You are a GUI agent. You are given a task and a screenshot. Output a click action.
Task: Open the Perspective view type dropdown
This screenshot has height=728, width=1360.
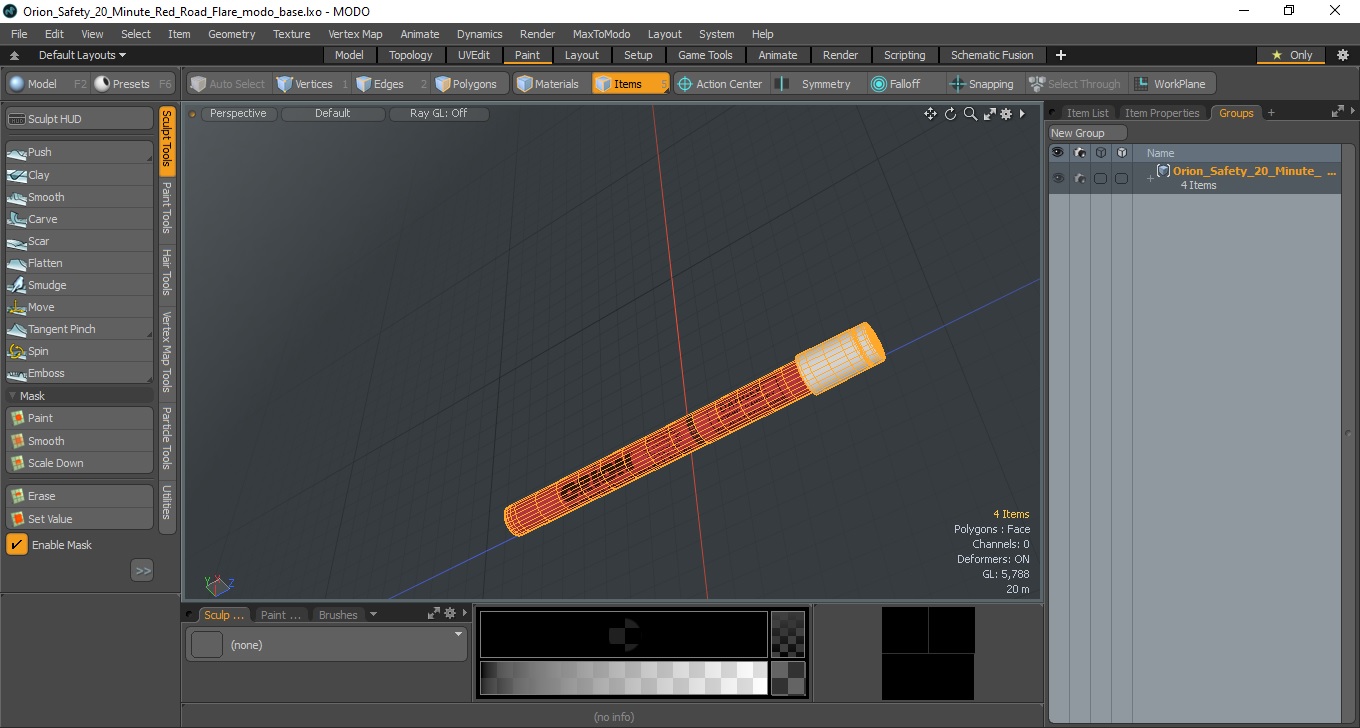pyautogui.click(x=238, y=114)
